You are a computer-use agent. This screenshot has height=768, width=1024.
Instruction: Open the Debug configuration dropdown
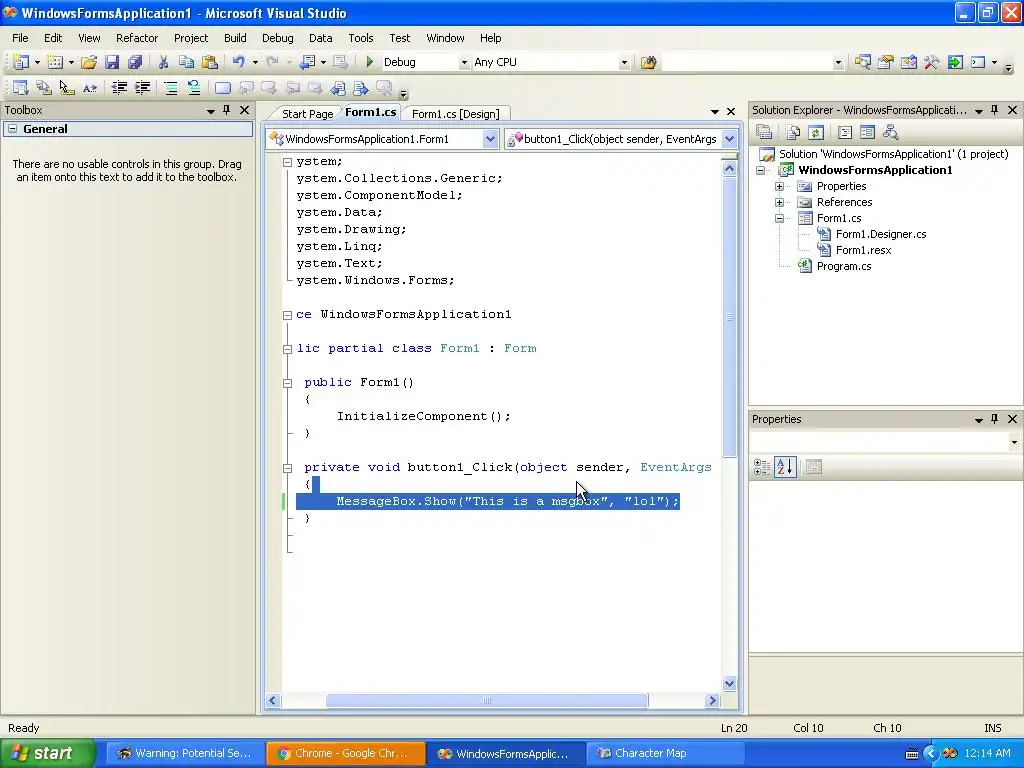click(x=464, y=63)
